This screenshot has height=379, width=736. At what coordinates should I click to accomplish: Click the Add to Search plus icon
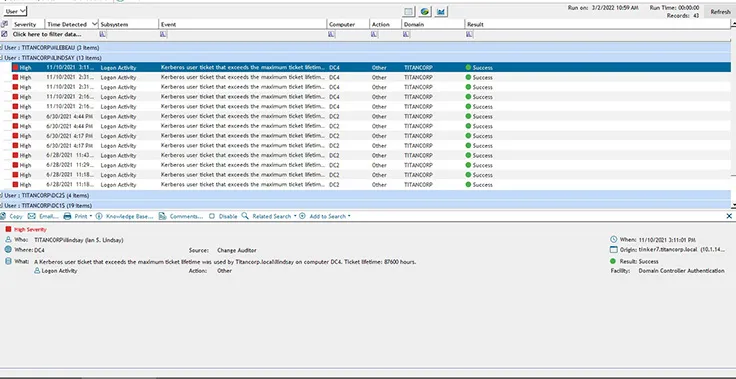[x=302, y=217]
